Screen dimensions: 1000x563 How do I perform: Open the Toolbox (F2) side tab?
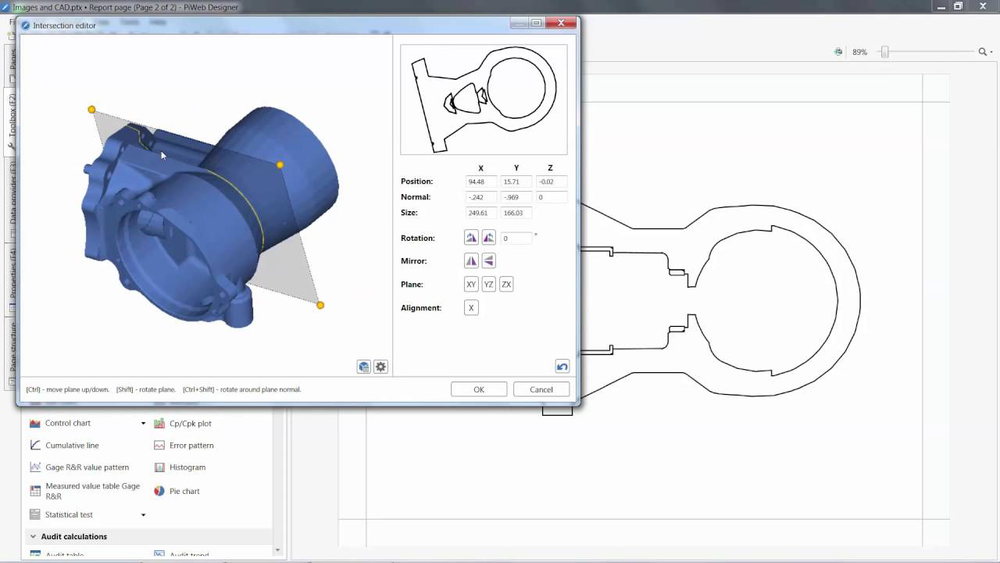tap(11, 122)
